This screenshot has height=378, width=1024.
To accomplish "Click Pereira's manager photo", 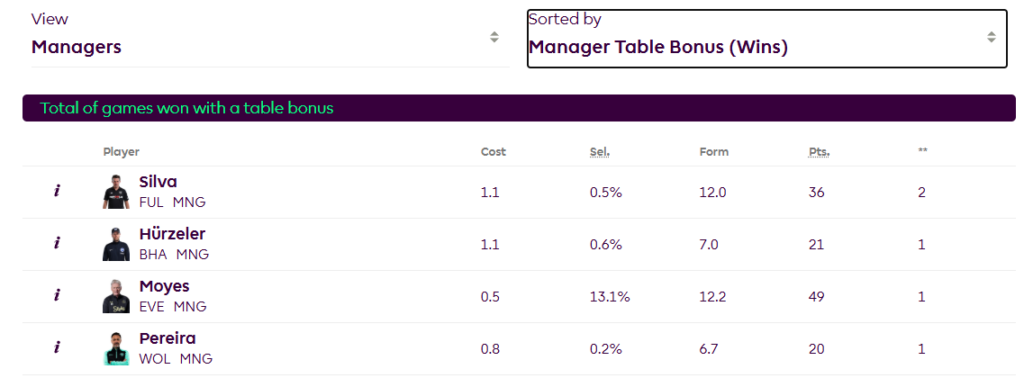I will pos(116,349).
